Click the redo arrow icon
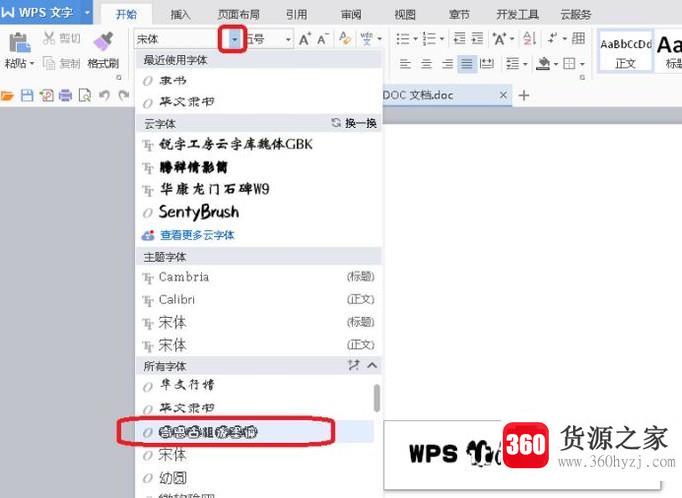This screenshot has width=682, height=498. [x=124, y=95]
